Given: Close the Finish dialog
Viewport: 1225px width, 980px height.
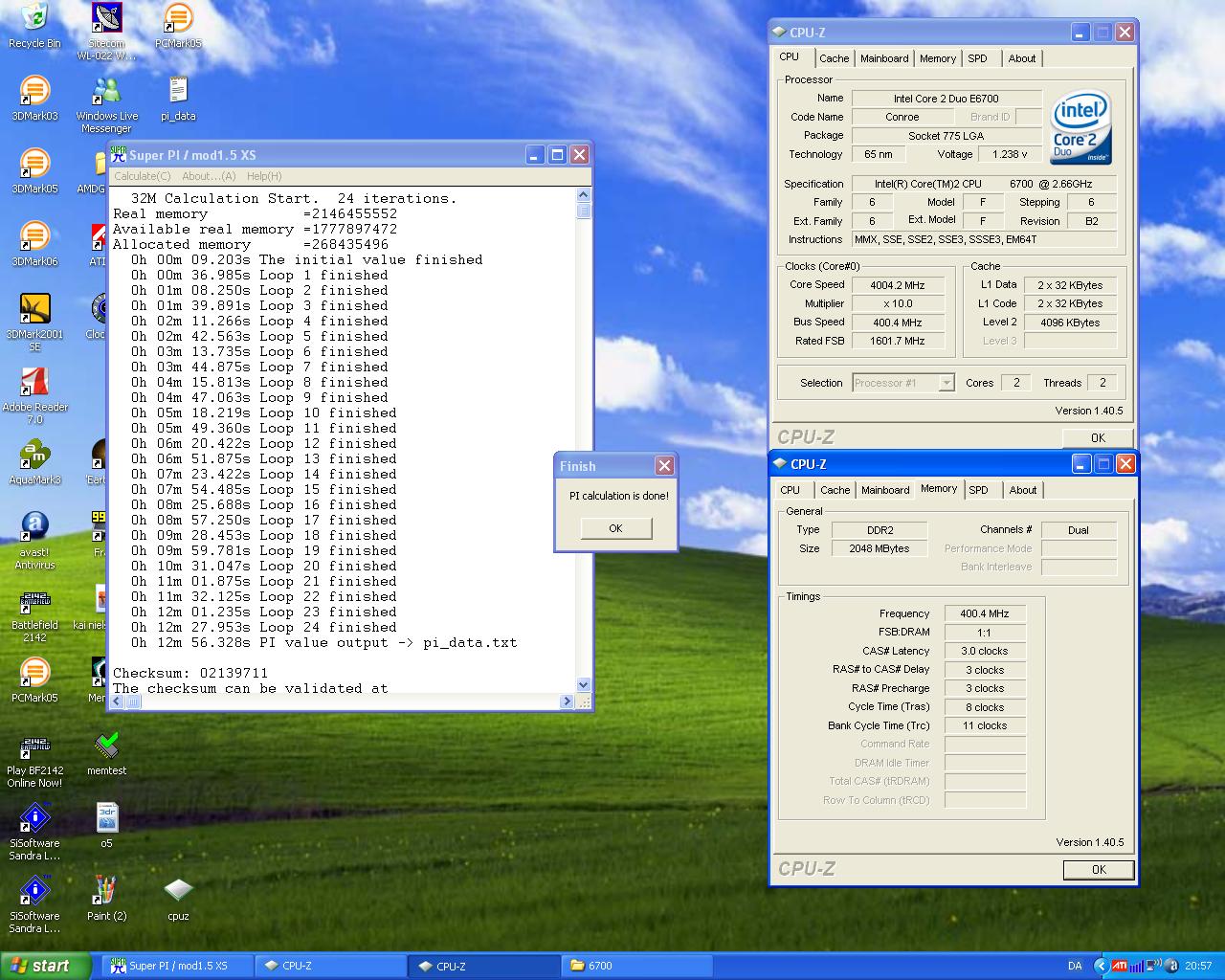Looking at the screenshot, I should click(664, 466).
